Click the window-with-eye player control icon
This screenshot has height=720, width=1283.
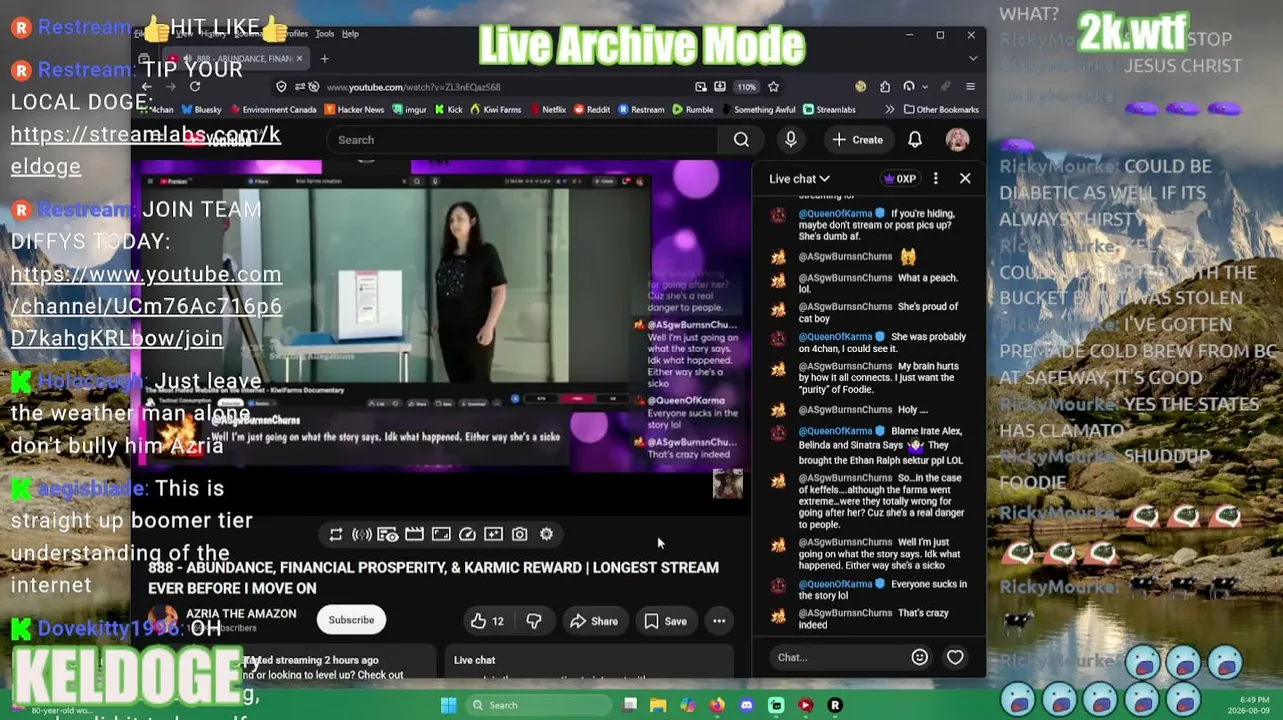coord(388,534)
